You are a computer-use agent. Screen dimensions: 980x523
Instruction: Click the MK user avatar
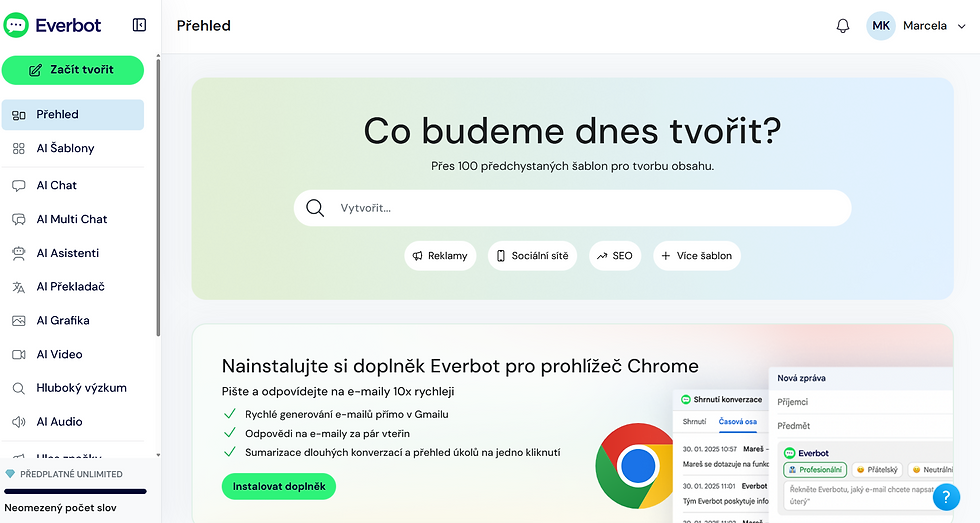(881, 26)
